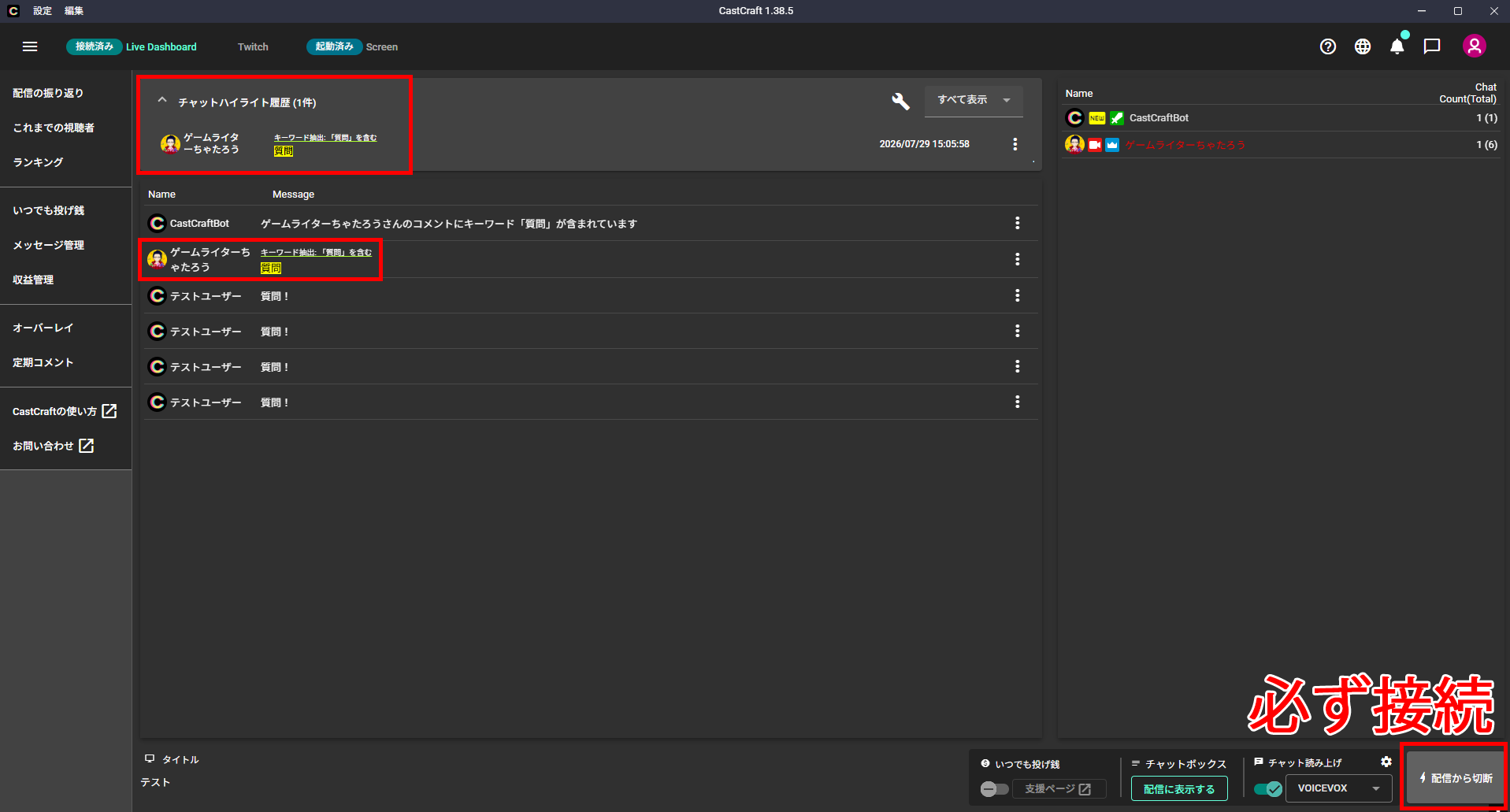Click the テスト stream title text

click(155, 782)
